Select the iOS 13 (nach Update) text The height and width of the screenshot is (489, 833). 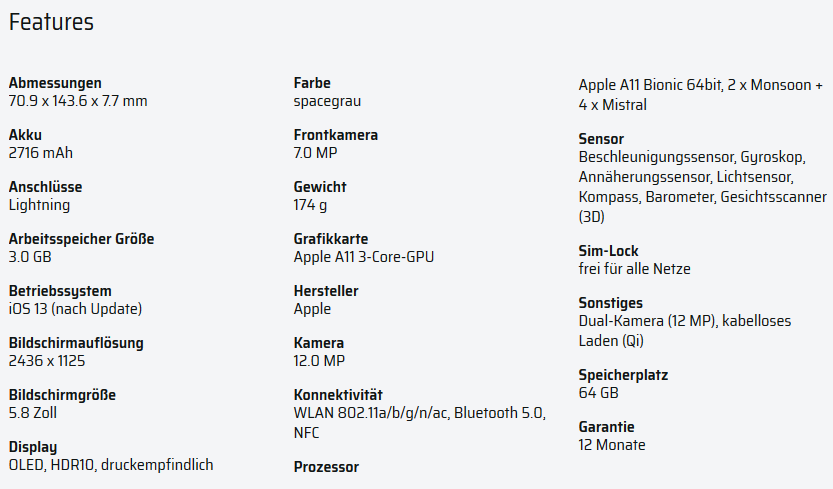75,309
